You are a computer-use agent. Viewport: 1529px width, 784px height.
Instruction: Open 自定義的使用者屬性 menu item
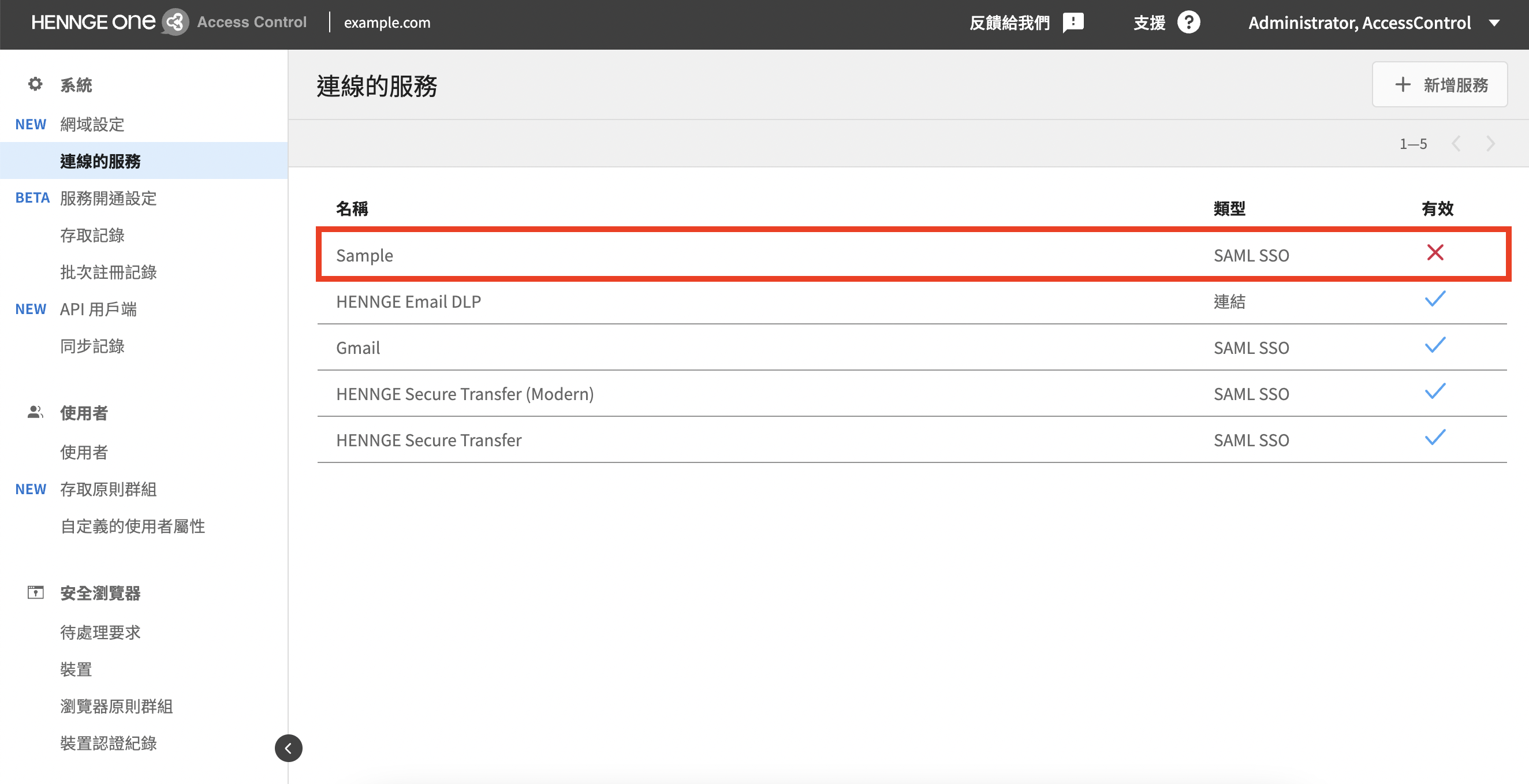(132, 527)
